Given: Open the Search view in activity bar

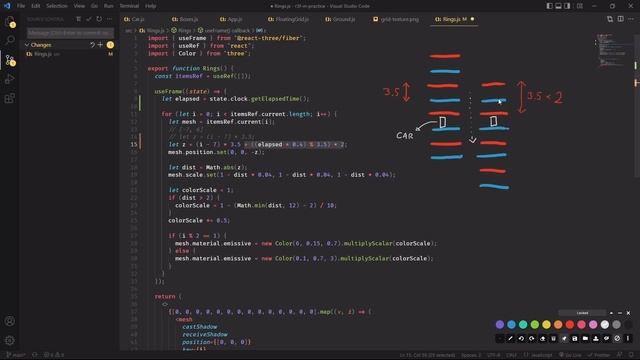Looking at the screenshot, I should coord(10,40).
